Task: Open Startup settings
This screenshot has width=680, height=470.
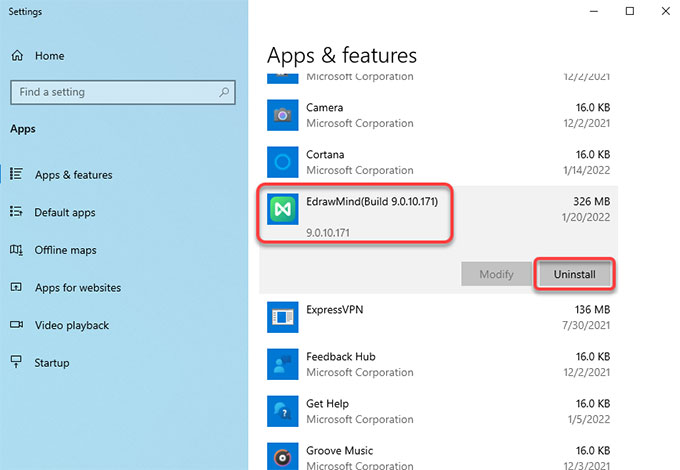Action: (x=52, y=363)
